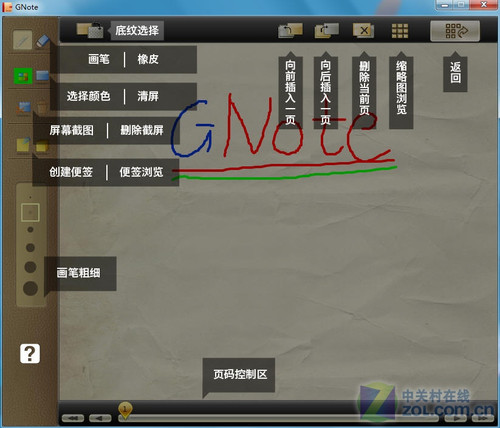Insert a page before current page icon
Viewport: 500px width, 428px height.
290,31
